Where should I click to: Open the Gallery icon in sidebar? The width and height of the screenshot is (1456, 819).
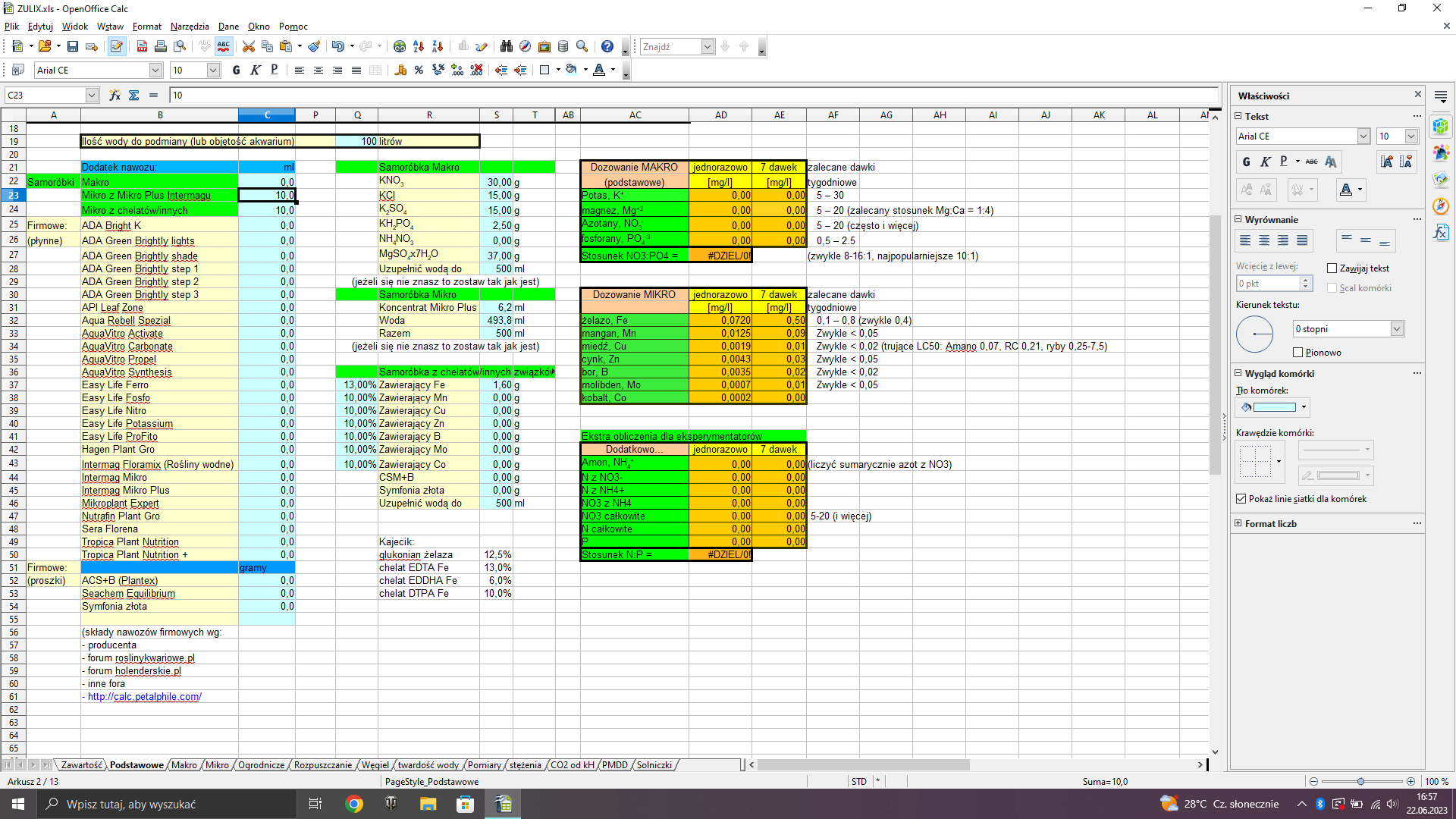pos(1441,180)
